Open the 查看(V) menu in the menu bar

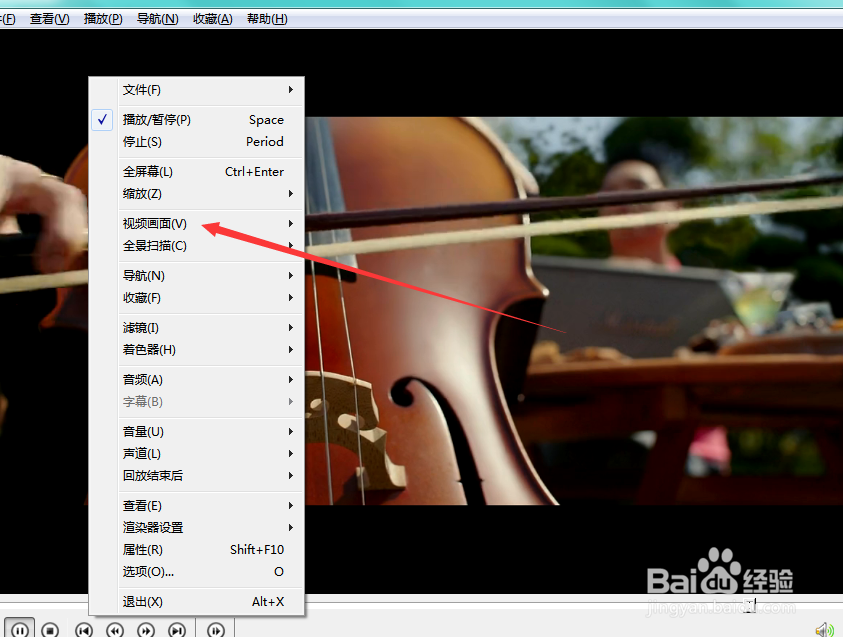pyautogui.click(x=49, y=19)
